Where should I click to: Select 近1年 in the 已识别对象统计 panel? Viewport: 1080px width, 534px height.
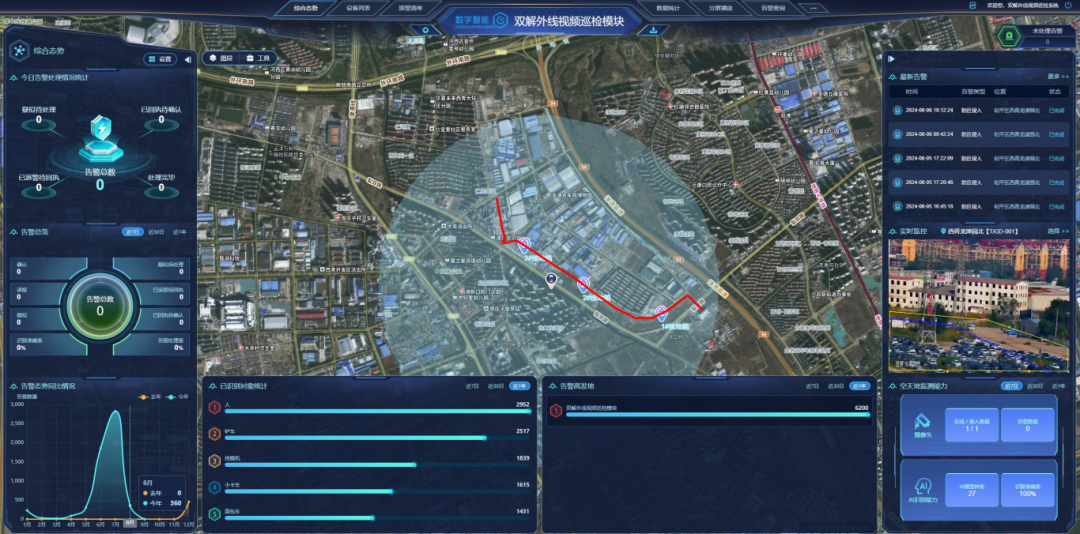pos(521,386)
